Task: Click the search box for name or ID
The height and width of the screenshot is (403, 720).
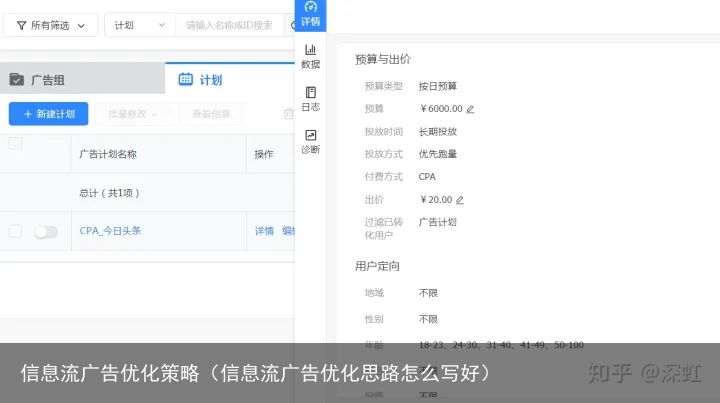Action: (x=230, y=25)
